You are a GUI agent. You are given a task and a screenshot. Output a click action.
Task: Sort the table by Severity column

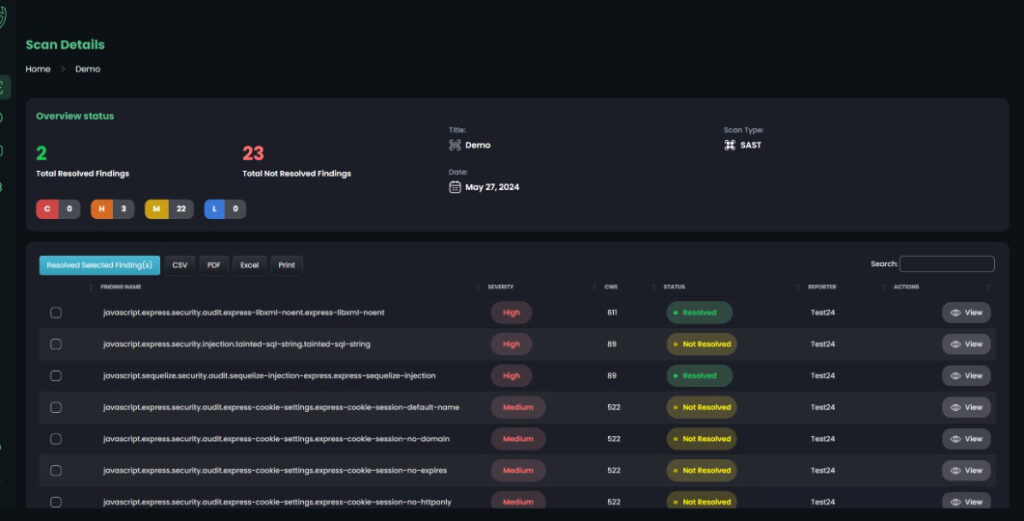[501, 287]
